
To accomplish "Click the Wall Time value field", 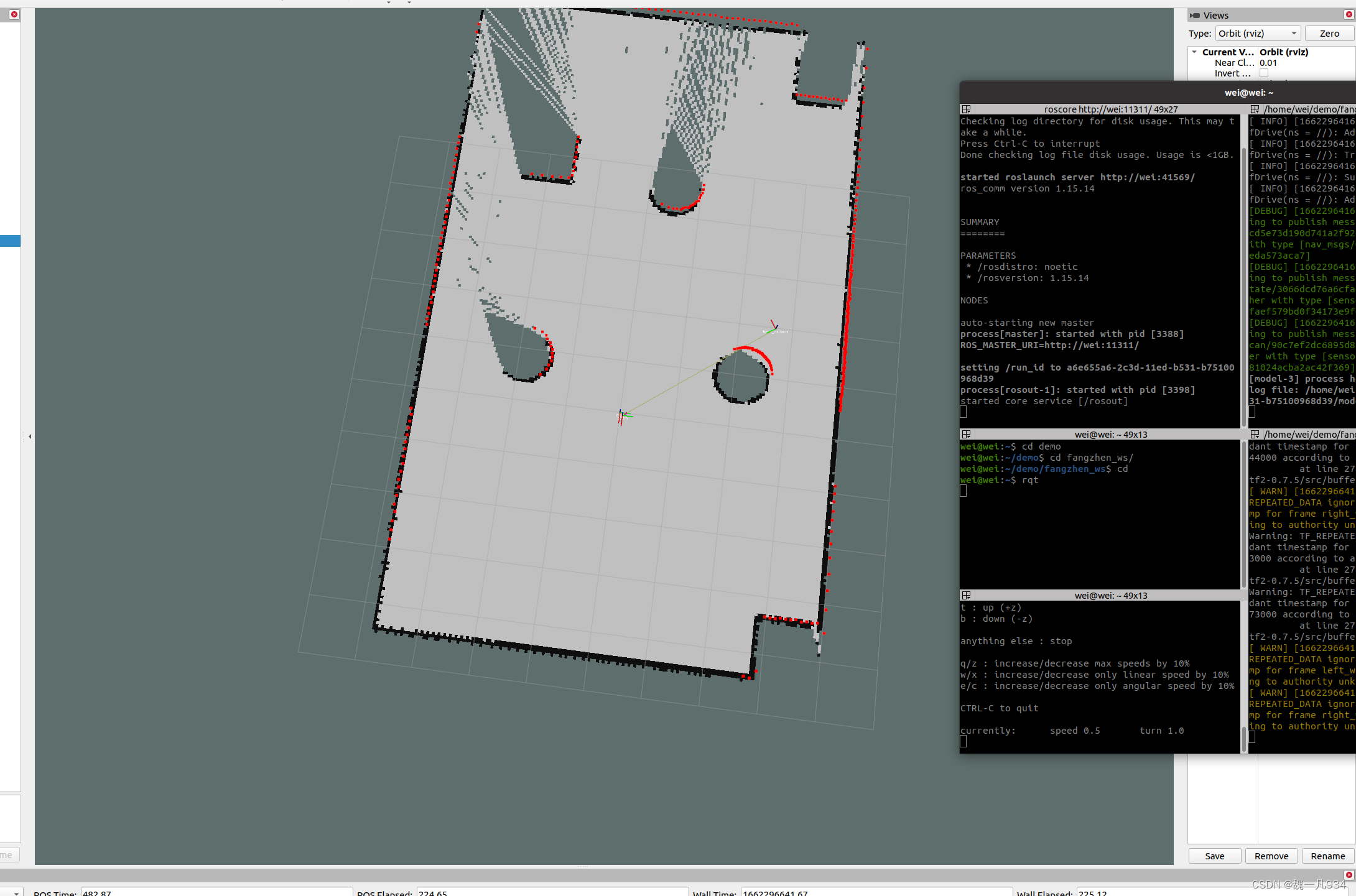I will tap(876, 892).
